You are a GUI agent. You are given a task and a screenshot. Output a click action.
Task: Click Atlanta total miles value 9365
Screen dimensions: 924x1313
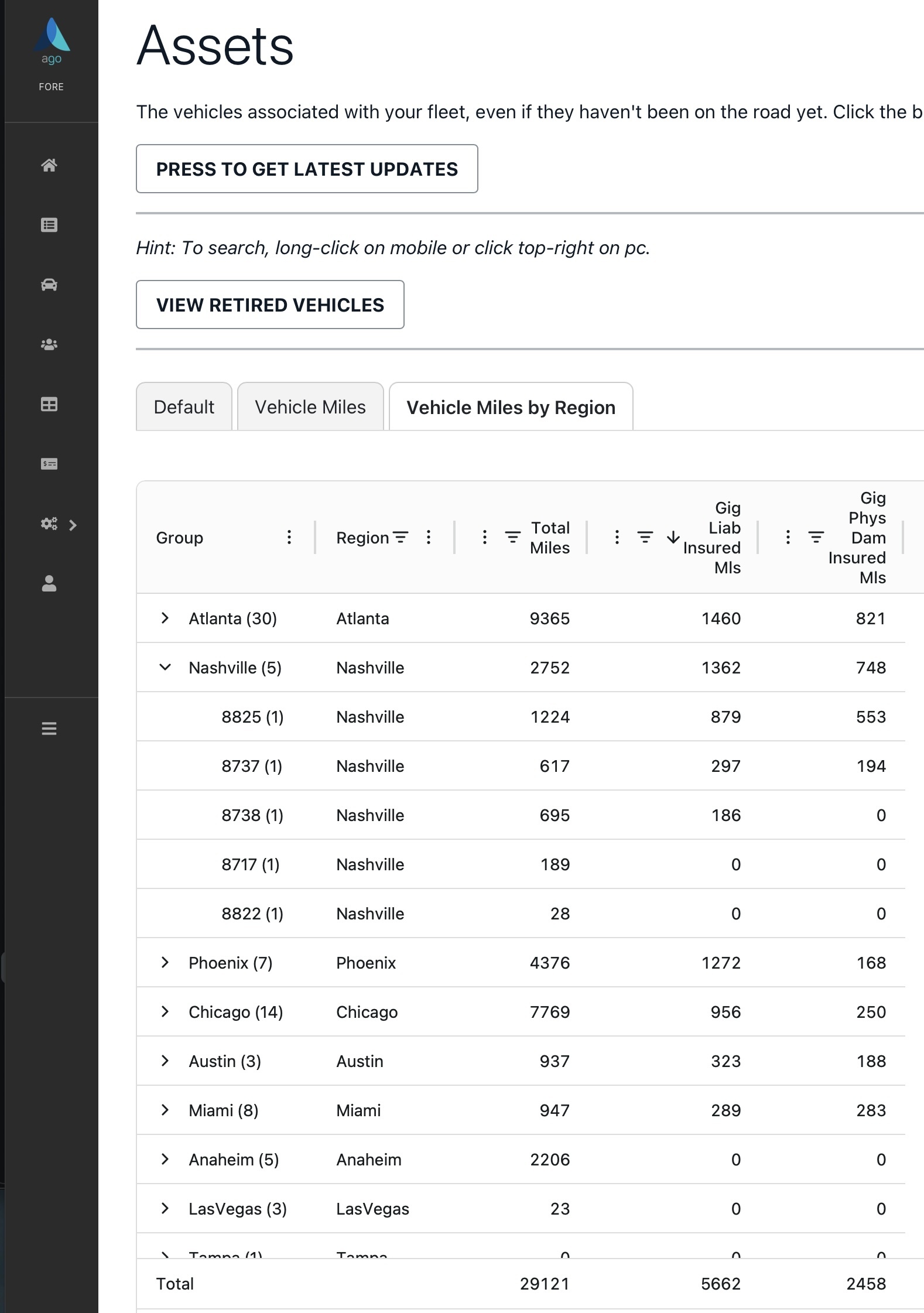(x=550, y=618)
